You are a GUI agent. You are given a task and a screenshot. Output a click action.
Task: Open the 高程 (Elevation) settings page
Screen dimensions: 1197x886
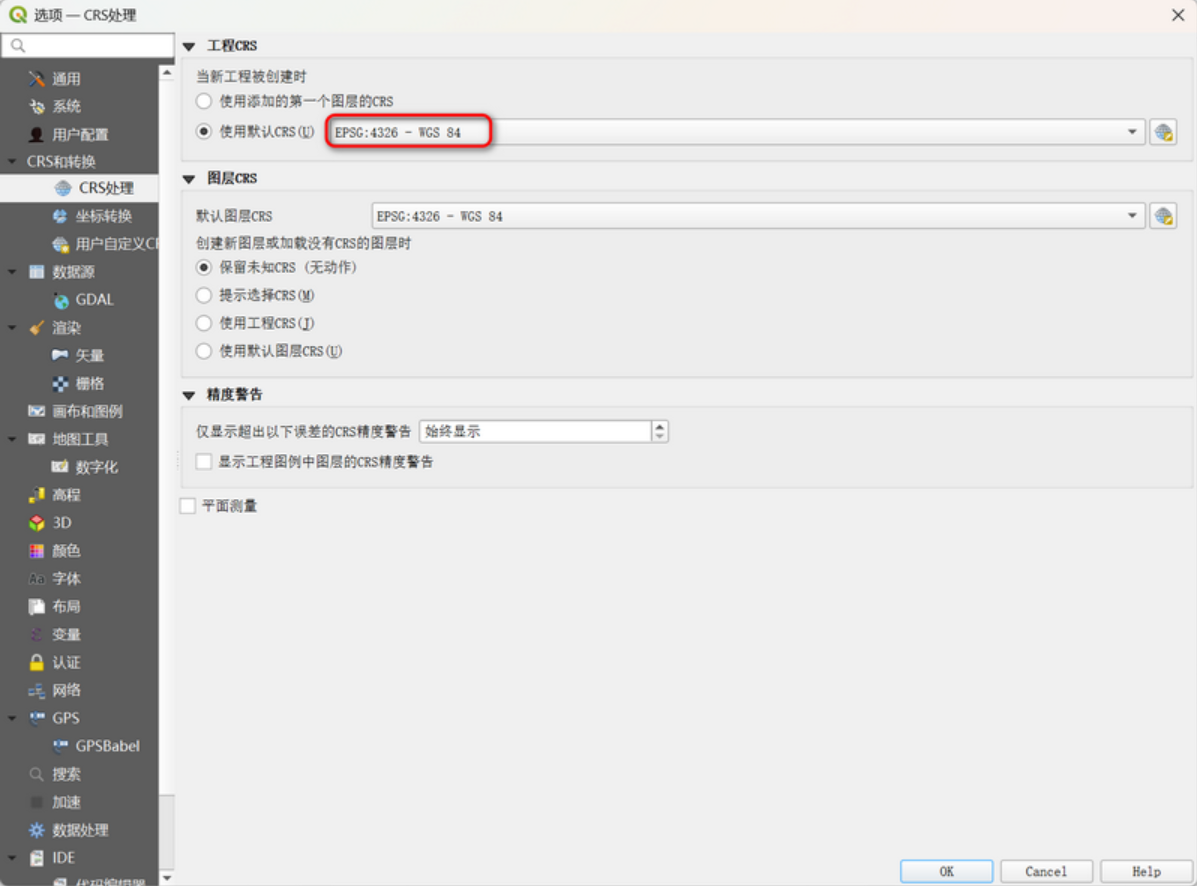click(65, 495)
